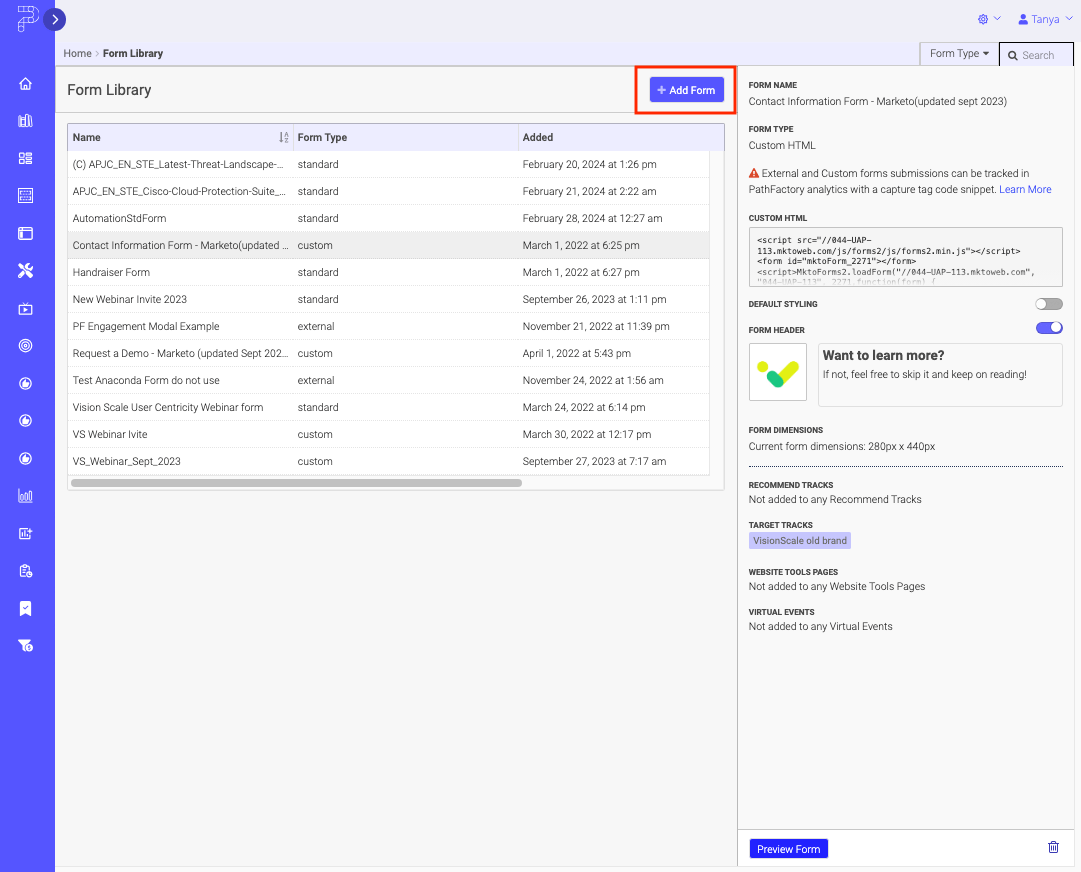The height and width of the screenshot is (872, 1081).
Task: Open the settings gear menu
Action: point(989,19)
